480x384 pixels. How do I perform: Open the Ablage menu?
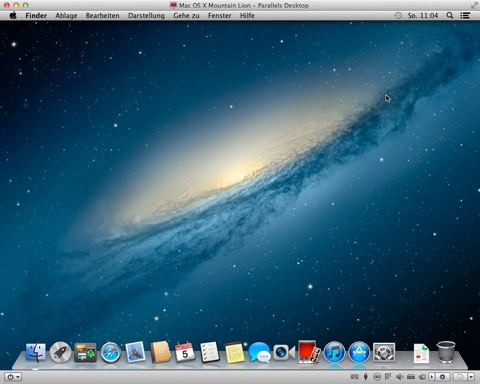point(66,16)
